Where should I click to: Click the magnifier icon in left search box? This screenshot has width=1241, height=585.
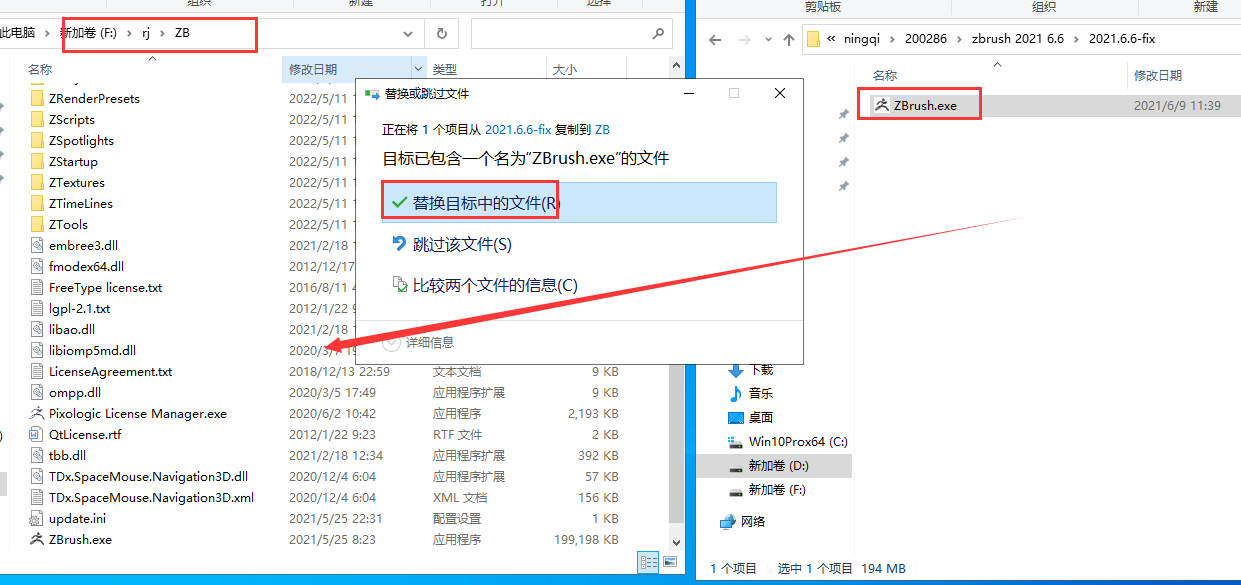point(658,33)
